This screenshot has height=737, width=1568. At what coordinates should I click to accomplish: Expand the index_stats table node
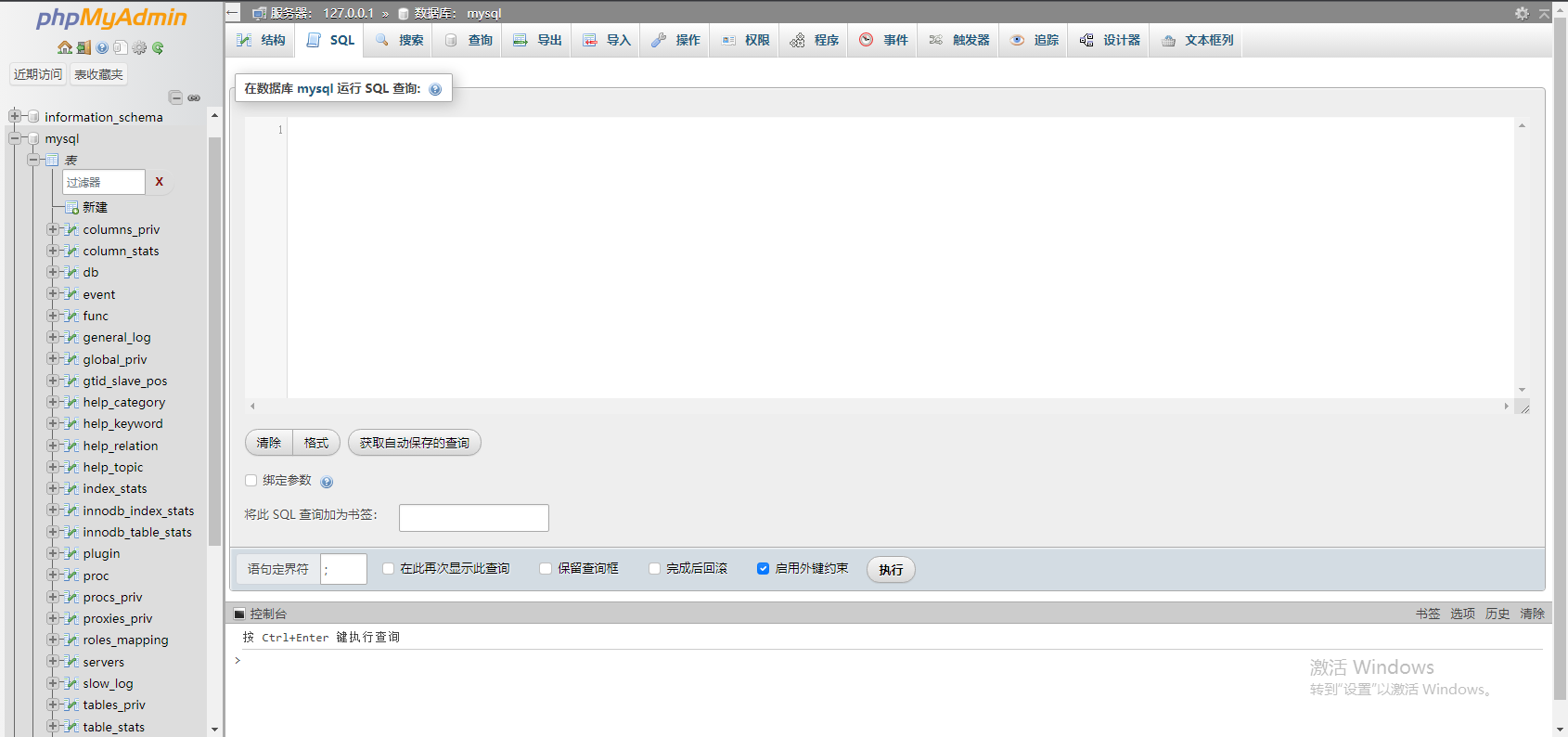53,488
